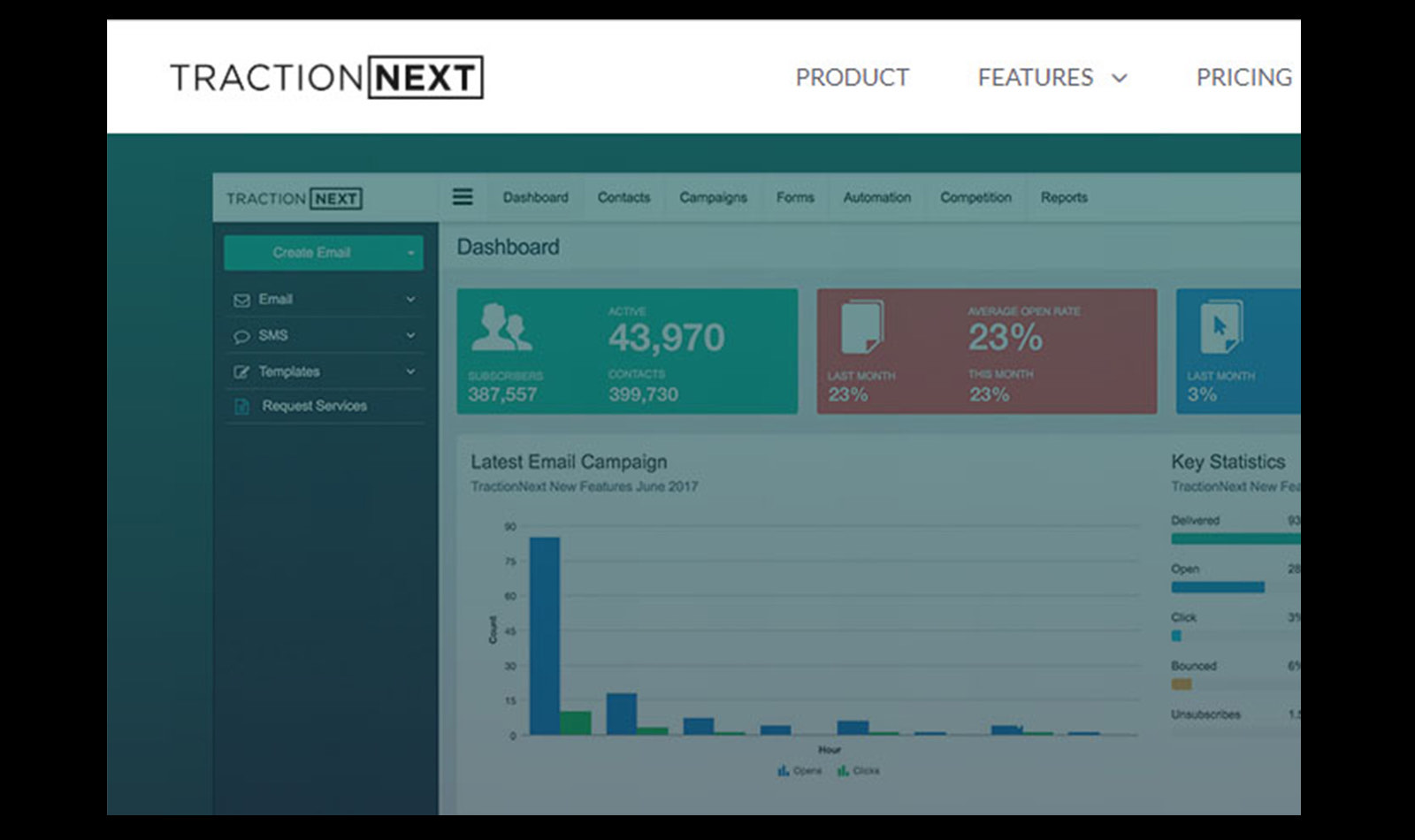Screen dimensions: 1415x840
Task: Click the subscribers people icon
Action: point(501,327)
